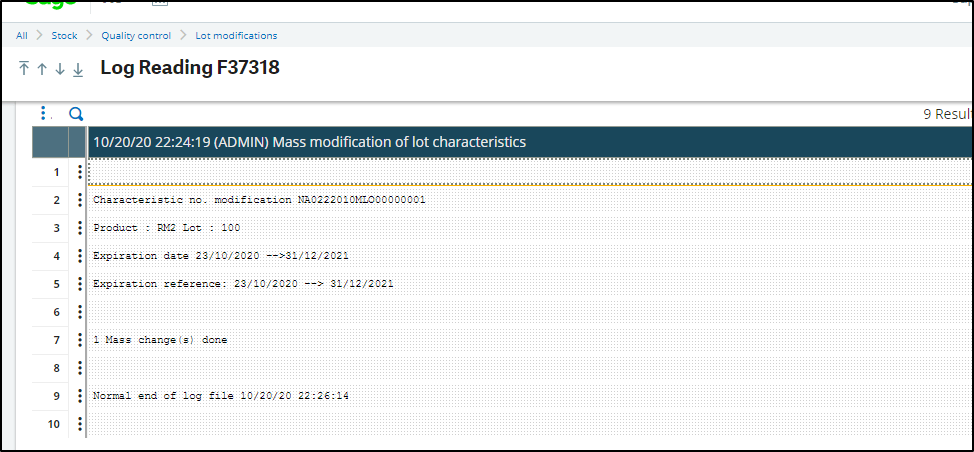Screen dimensions: 974x452
Task: Go to Lot modifications breadcrumb
Action: [x=236, y=36]
